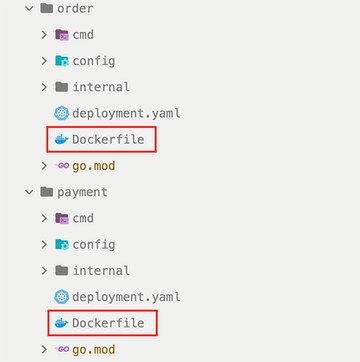Image resolution: width=360 pixels, height=362 pixels.
Task: Select the payment folder label
Action: [82, 192]
